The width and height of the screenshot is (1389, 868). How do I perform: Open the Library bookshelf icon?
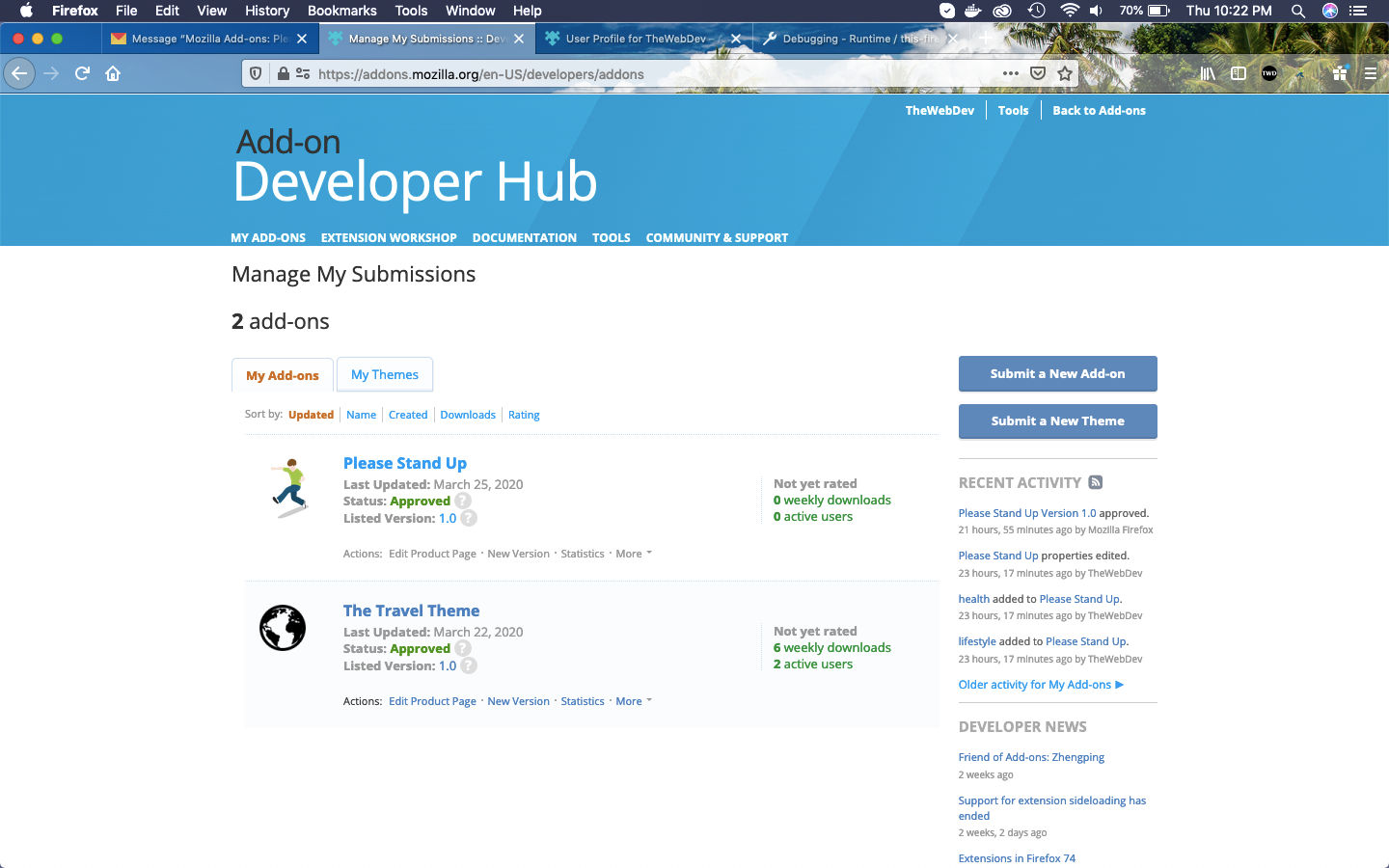pyautogui.click(x=1207, y=73)
